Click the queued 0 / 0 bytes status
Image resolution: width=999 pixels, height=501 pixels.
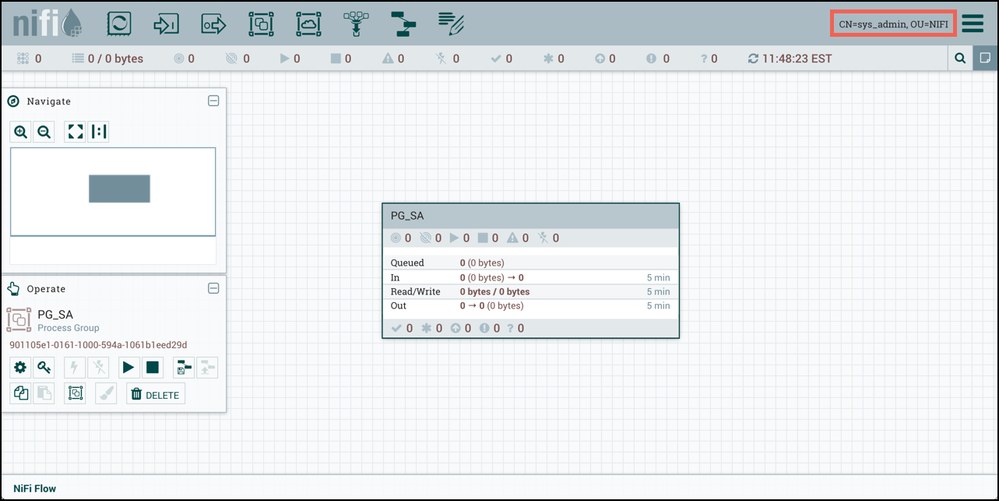(107, 59)
